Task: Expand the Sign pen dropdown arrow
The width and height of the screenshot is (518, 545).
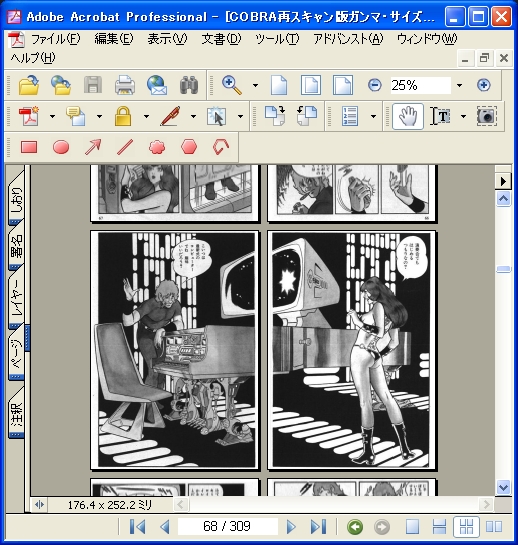Action: point(193,116)
